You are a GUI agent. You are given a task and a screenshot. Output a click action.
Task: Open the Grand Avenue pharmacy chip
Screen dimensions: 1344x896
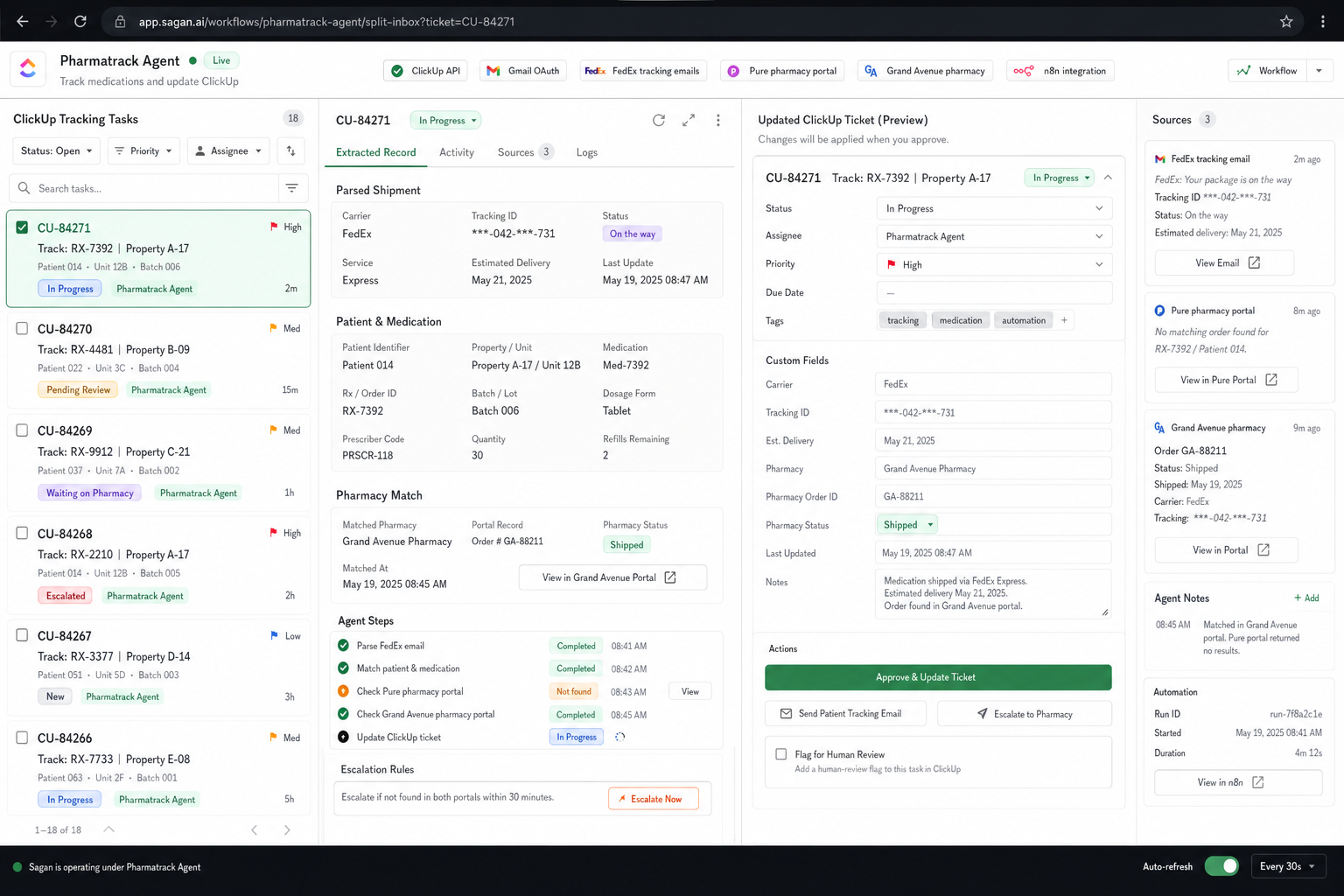click(x=925, y=71)
